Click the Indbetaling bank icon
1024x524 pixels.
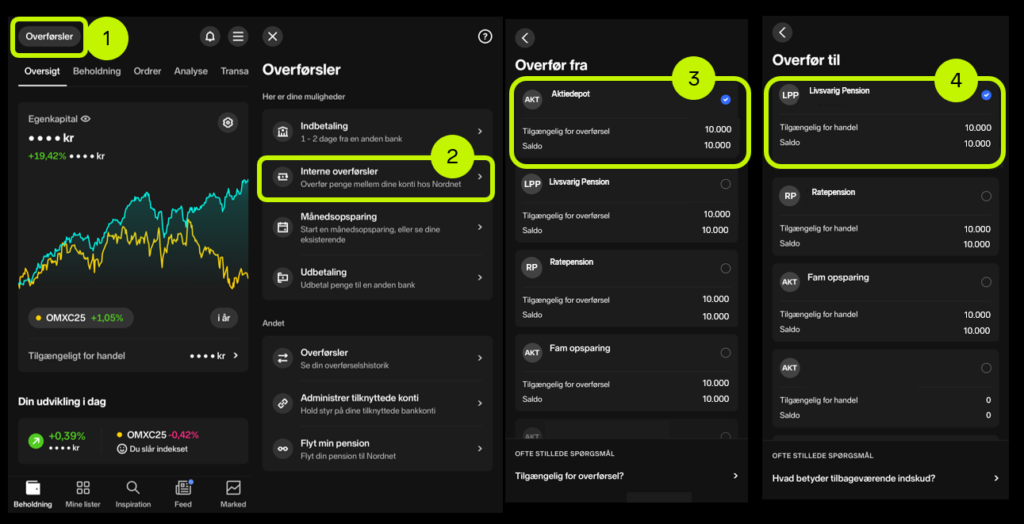[x=283, y=131]
